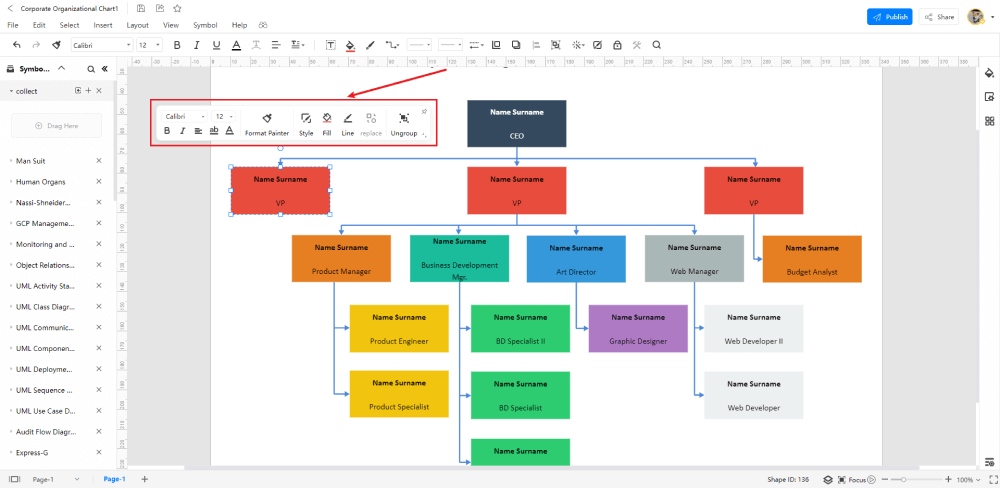Image resolution: width=1000 pixels, height=489 pixels.
Task: Click the Share button
Action: (x=939, y=17)
